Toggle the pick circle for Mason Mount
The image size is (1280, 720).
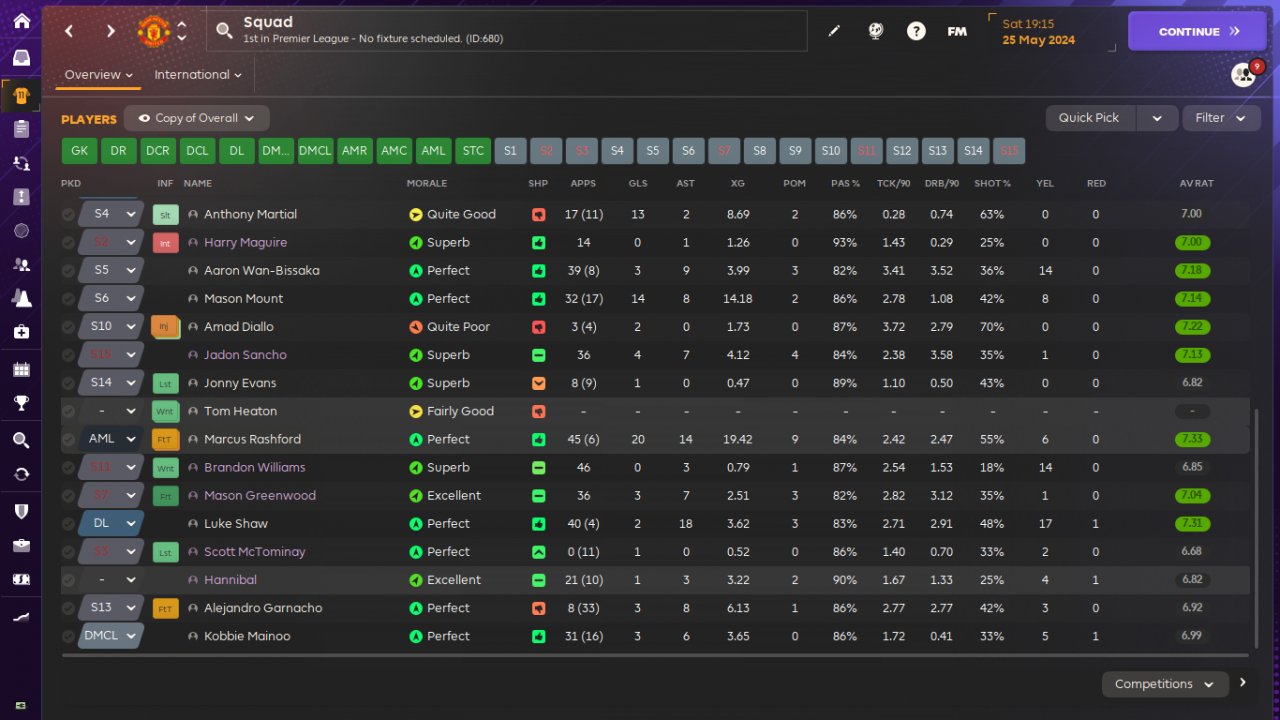pyautogui.click(x=68, y=299)
